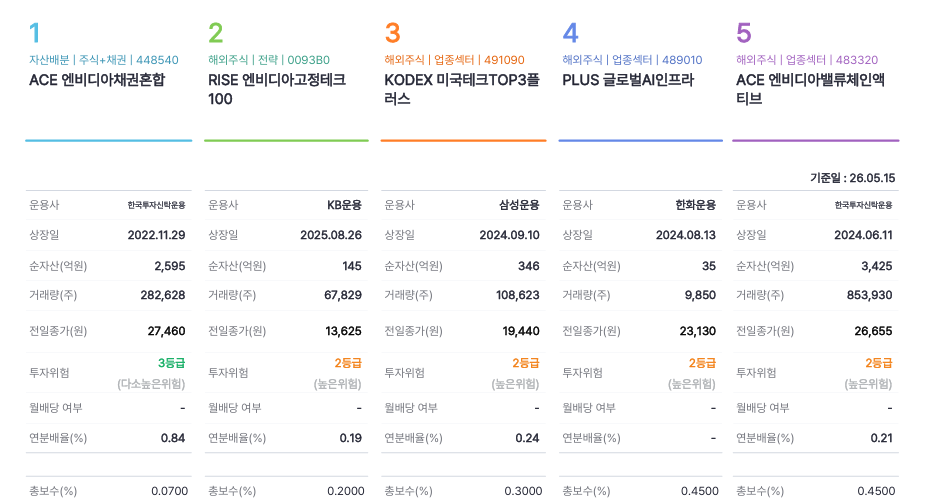Select green 3등급 risk grade
This screenshot has width=928, height=503.
click(171, 363)
